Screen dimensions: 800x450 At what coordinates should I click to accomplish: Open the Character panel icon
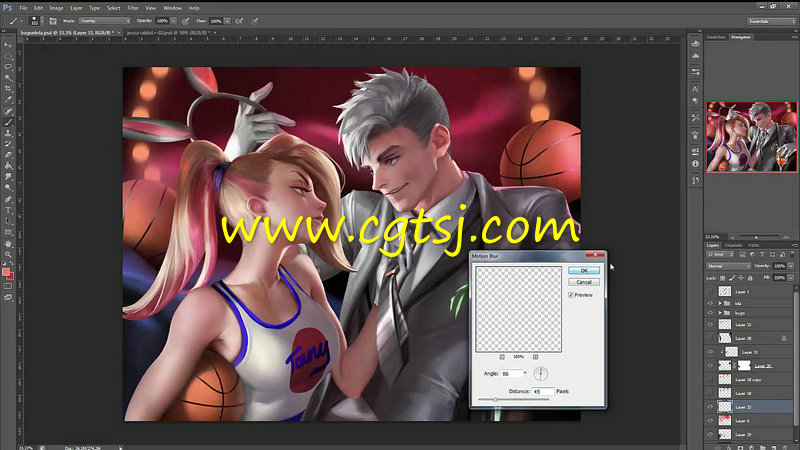(695, 89)
